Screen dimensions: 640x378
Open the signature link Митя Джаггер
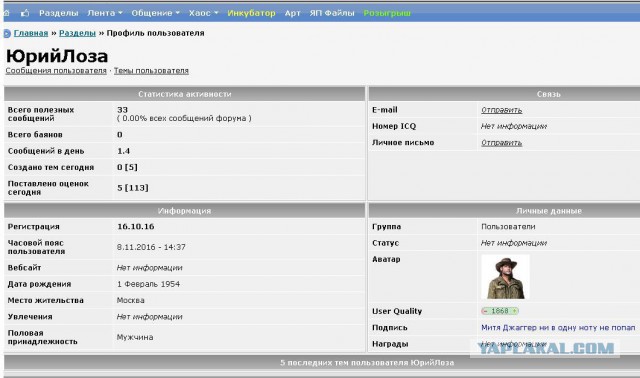pyautogui.click(x=558, y=327)
